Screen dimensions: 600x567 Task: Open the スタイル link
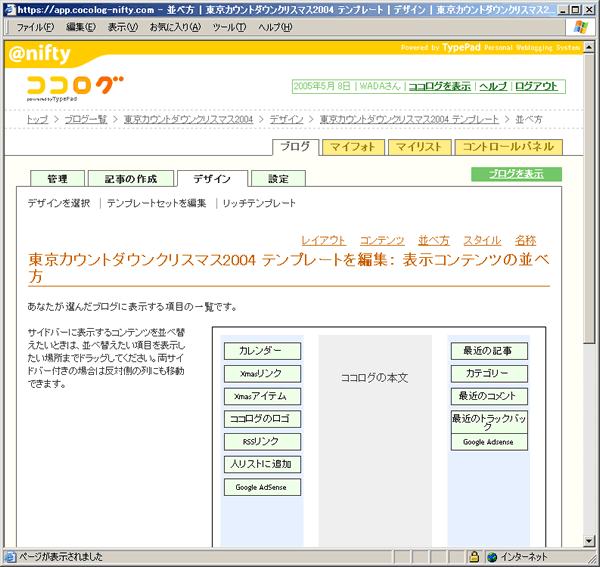[x=482, y=240]
